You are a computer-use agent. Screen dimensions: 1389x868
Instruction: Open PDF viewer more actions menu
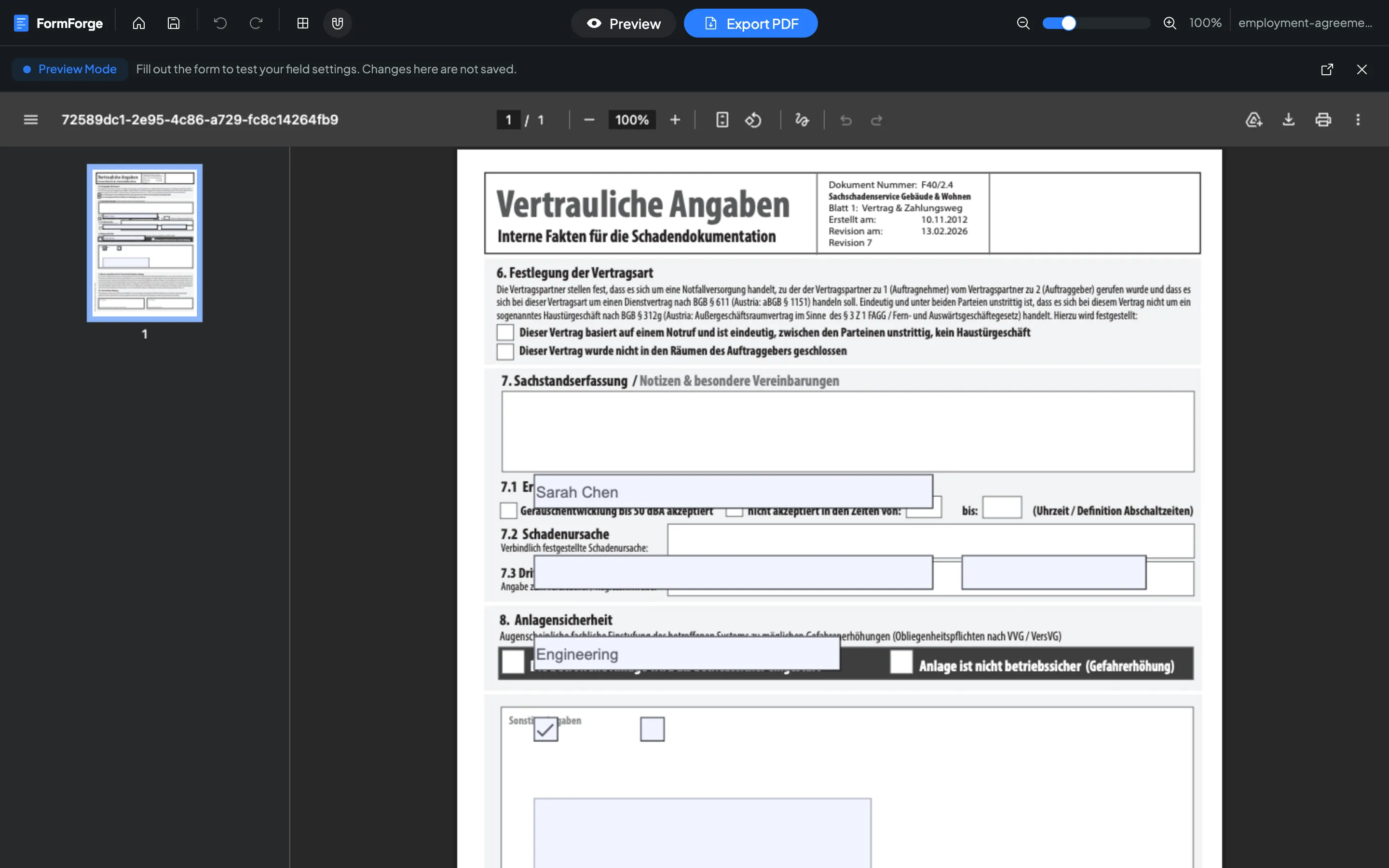click(x=1358, y=120)
